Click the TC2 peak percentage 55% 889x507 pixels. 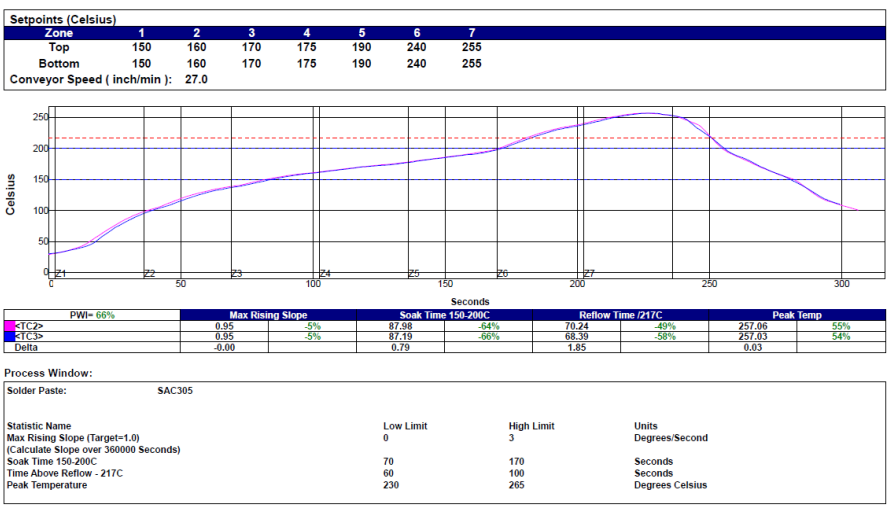841,326
